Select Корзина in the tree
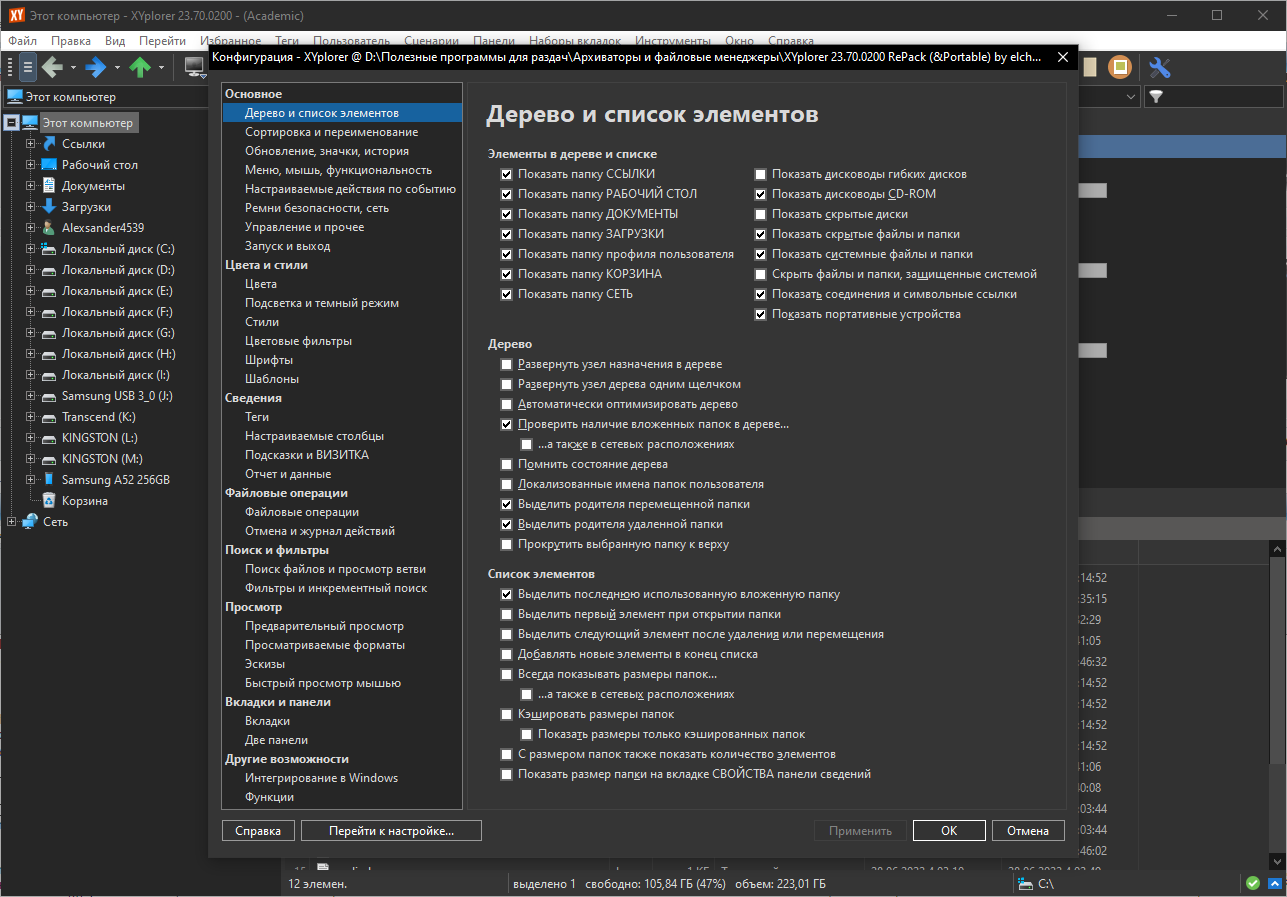 point(85,501)
